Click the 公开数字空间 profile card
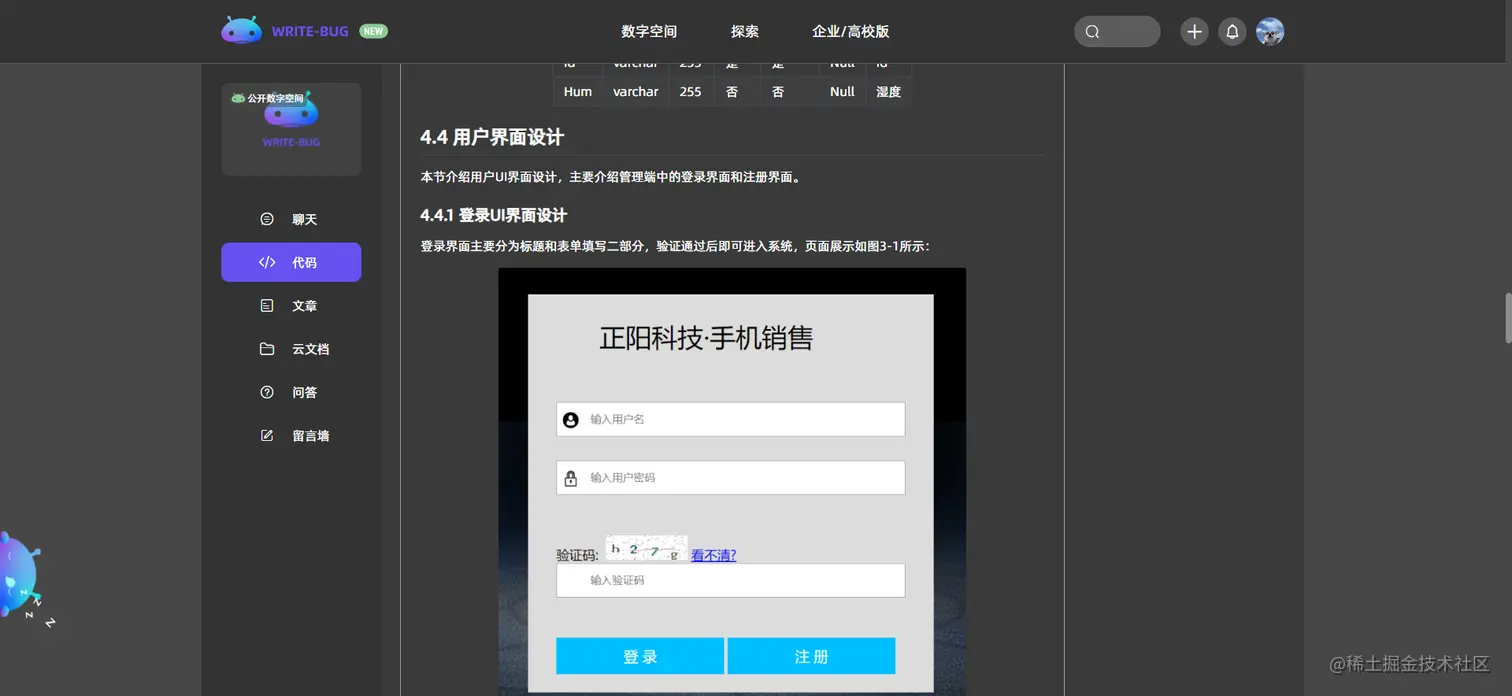The width and height of the screenshot is (1512, 696). coord(290,128)
